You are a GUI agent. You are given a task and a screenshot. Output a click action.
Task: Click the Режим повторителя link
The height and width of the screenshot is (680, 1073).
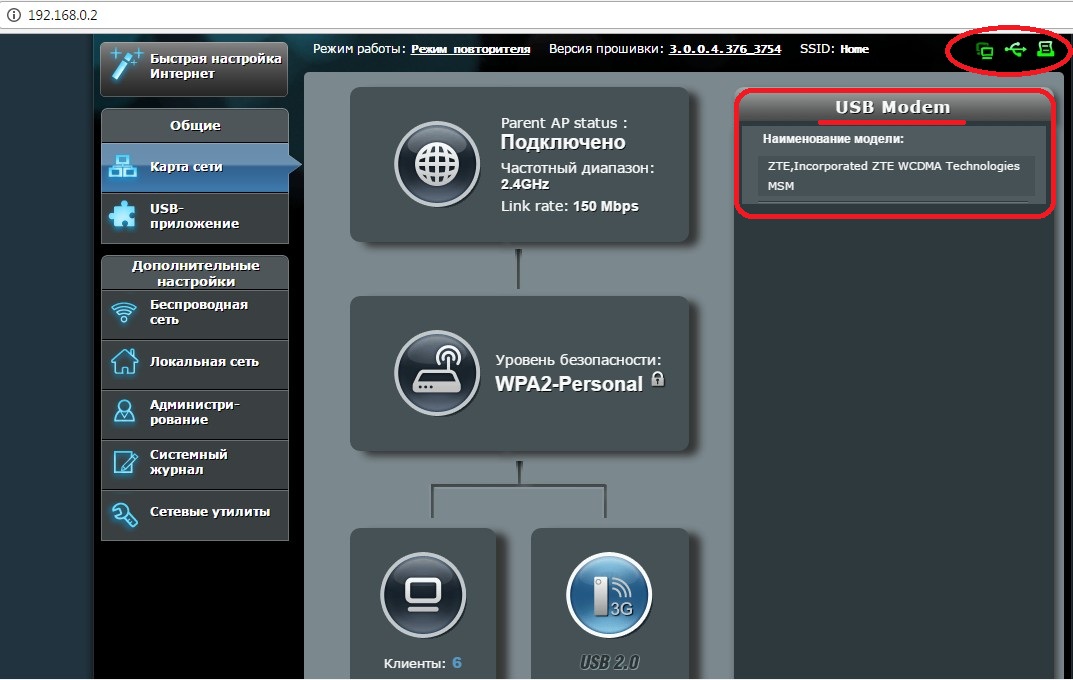470,49
